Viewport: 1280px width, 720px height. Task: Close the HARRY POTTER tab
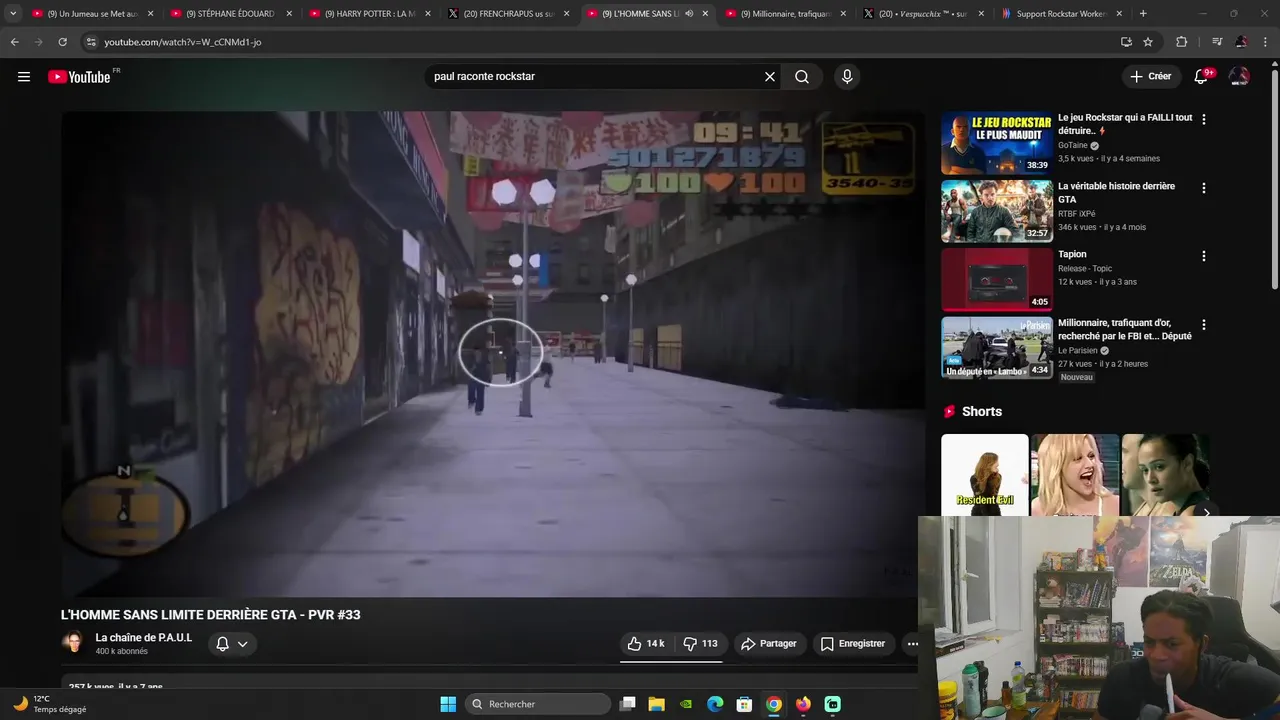[x=428, y=14]
